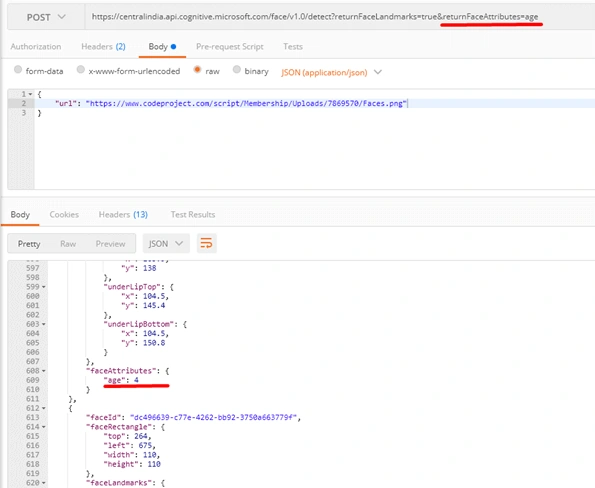Collapse request body line 1 fold arrow
This screenshot has height=488, width=595.
pos(30,94)
